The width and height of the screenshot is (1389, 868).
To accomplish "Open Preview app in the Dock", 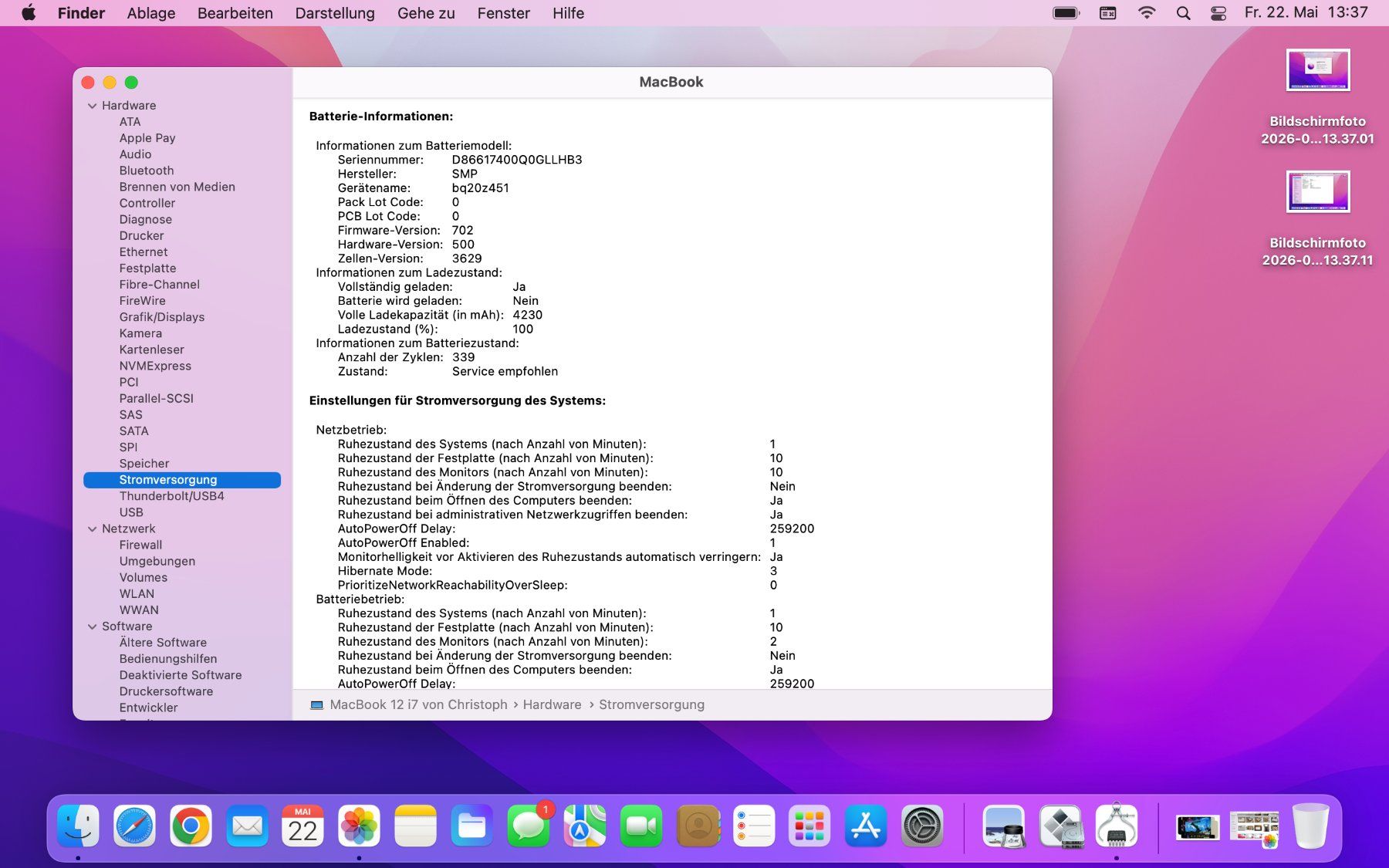I will pyautogui.click(x=1004, y=826).
